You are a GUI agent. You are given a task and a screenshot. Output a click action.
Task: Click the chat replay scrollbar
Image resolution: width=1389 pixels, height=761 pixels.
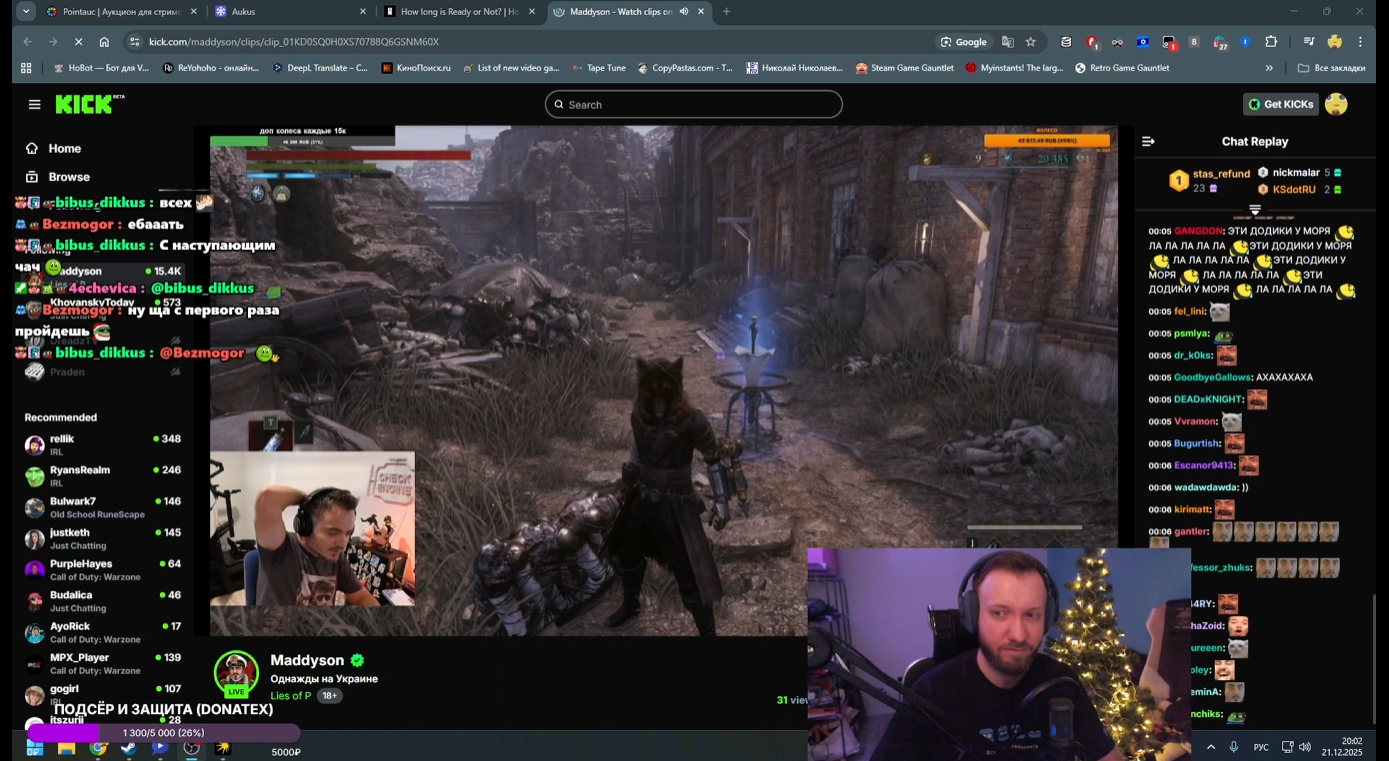[x=1375, y=660]
